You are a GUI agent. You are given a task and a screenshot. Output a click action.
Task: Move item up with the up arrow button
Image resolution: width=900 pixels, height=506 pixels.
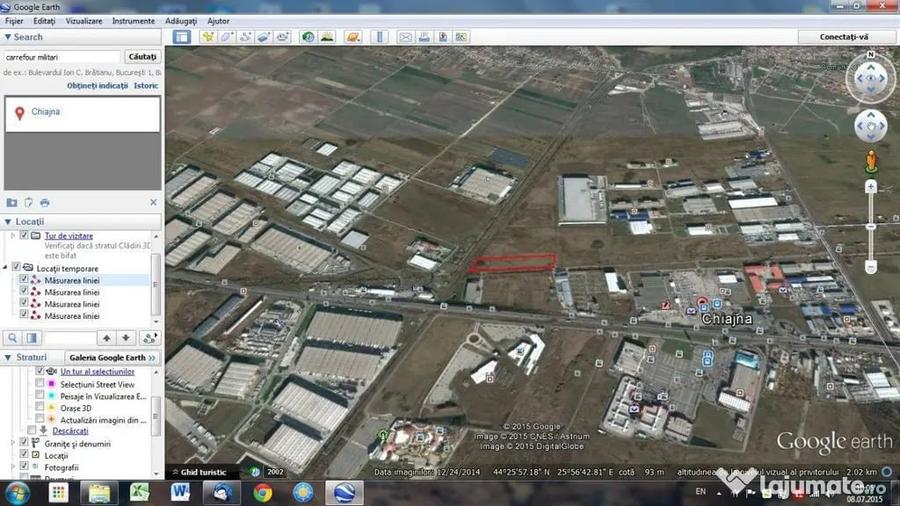107,338
